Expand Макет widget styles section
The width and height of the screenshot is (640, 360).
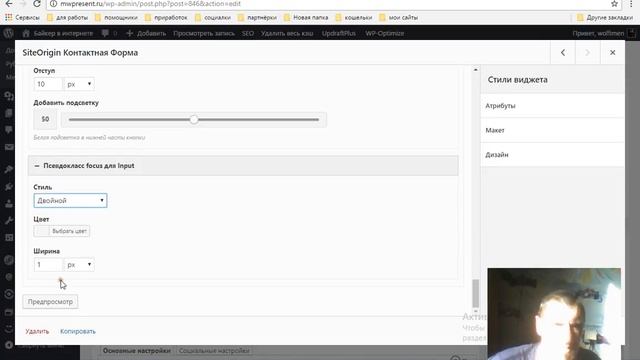point(553,130)
